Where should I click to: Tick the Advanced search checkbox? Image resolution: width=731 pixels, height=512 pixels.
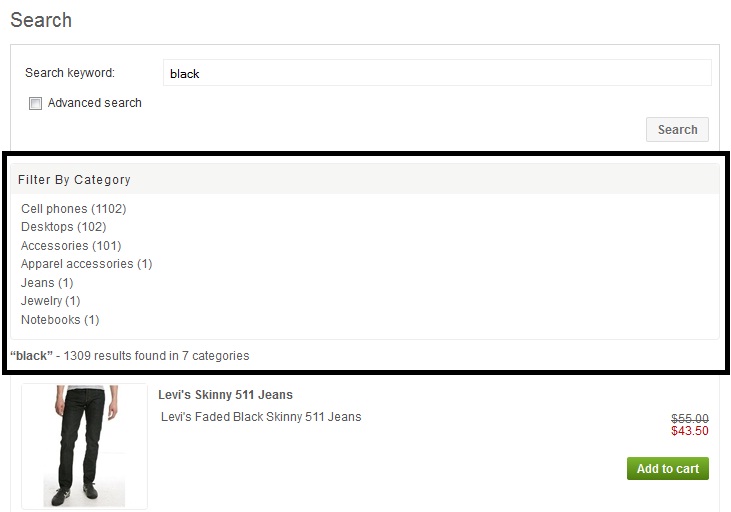click(x=35, y=103)
